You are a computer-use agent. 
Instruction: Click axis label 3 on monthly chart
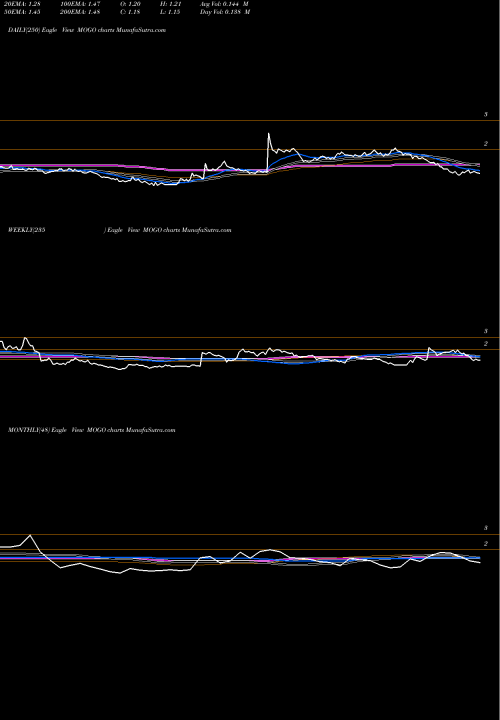coord(485,528)
